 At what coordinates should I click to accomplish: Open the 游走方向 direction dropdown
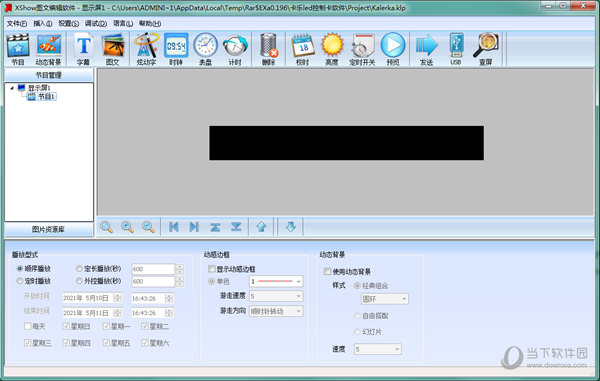point(276,311)
